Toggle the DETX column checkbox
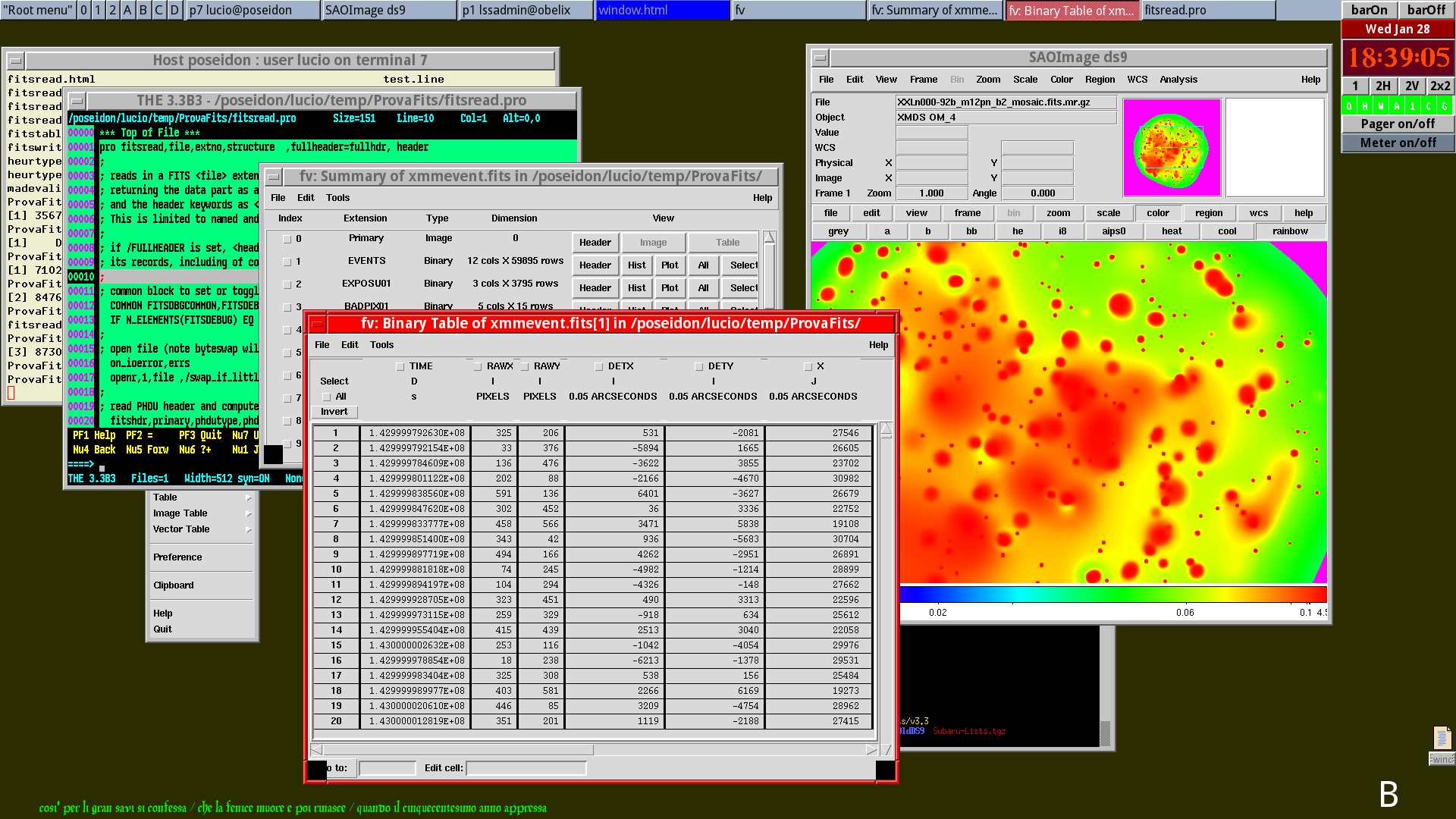Image resolution: width=1456 pixels, height=819 pixels. click(598, 367)
